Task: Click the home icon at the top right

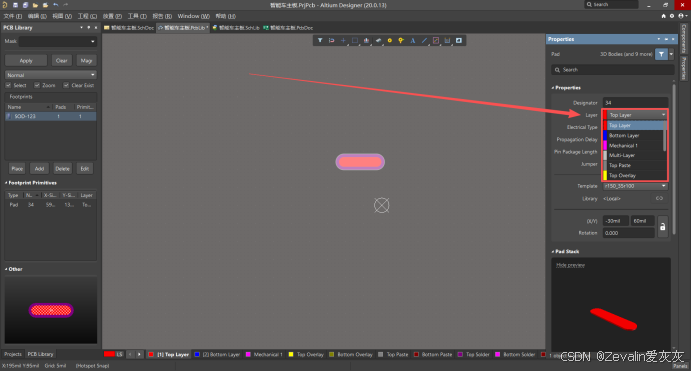Action: pos(663,16)
